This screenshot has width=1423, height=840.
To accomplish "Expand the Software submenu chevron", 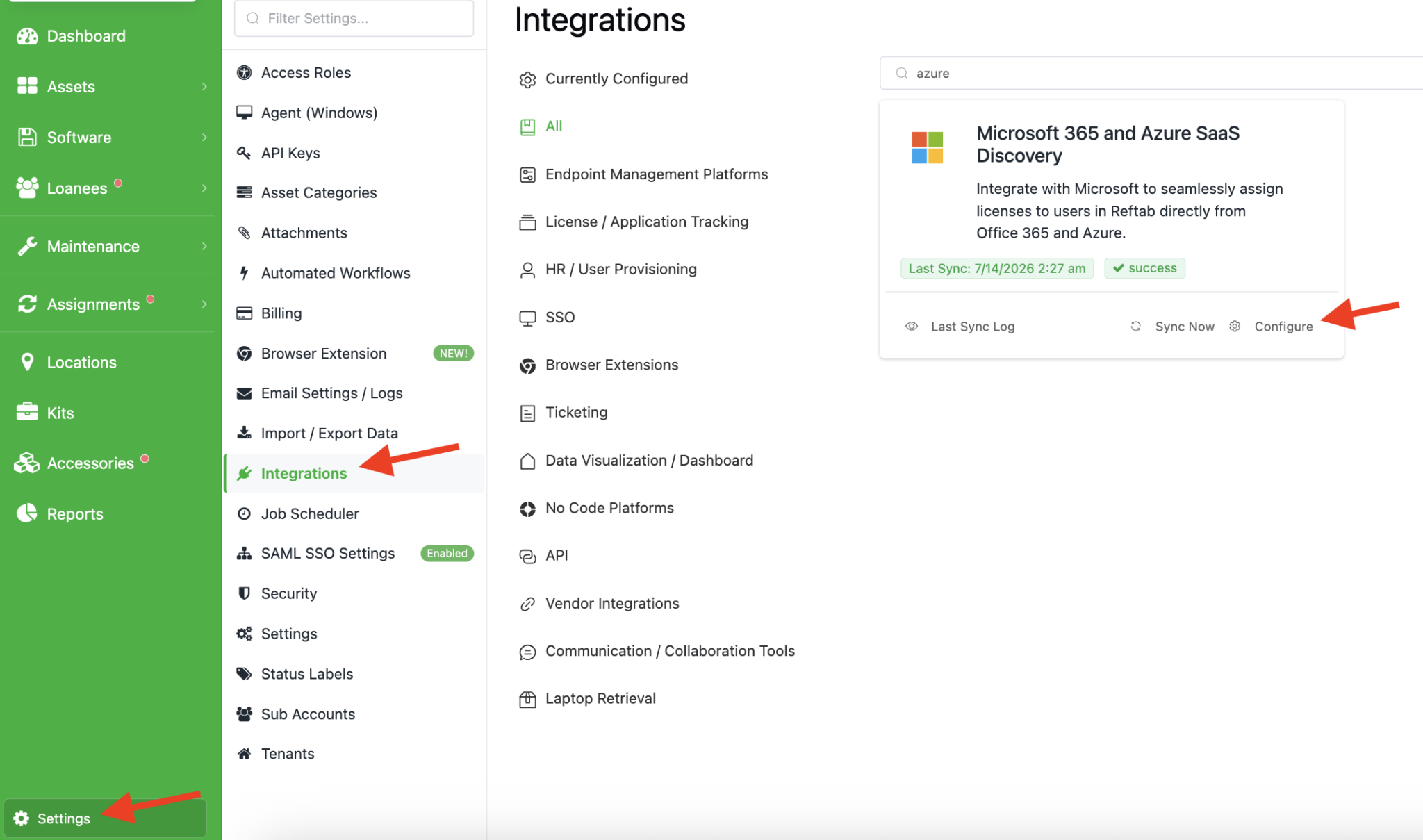I will click(x=204, y=137).
